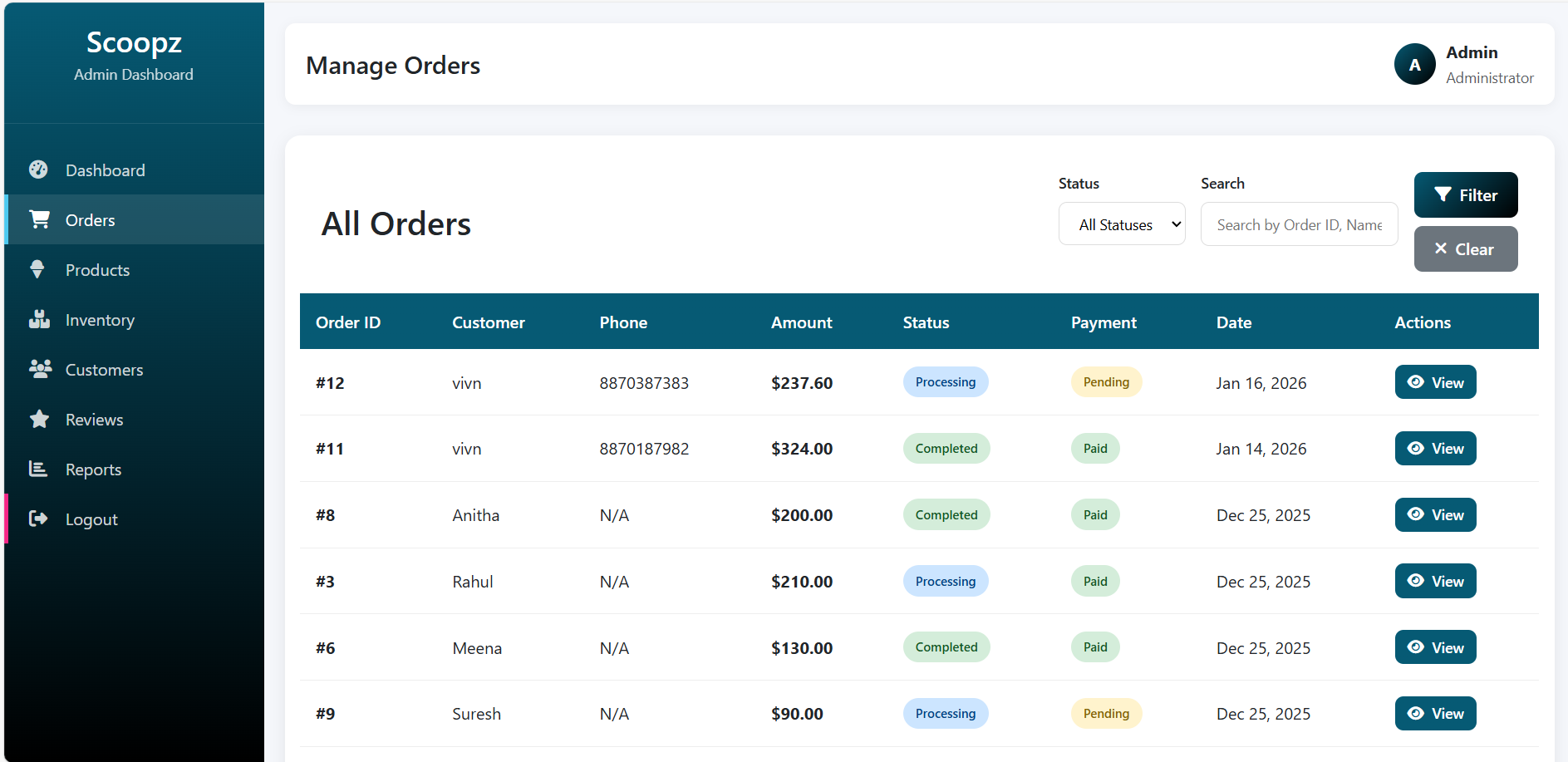1568x762 pixels.
Task: Click the Reviews star icon
Action: point(39,419)
